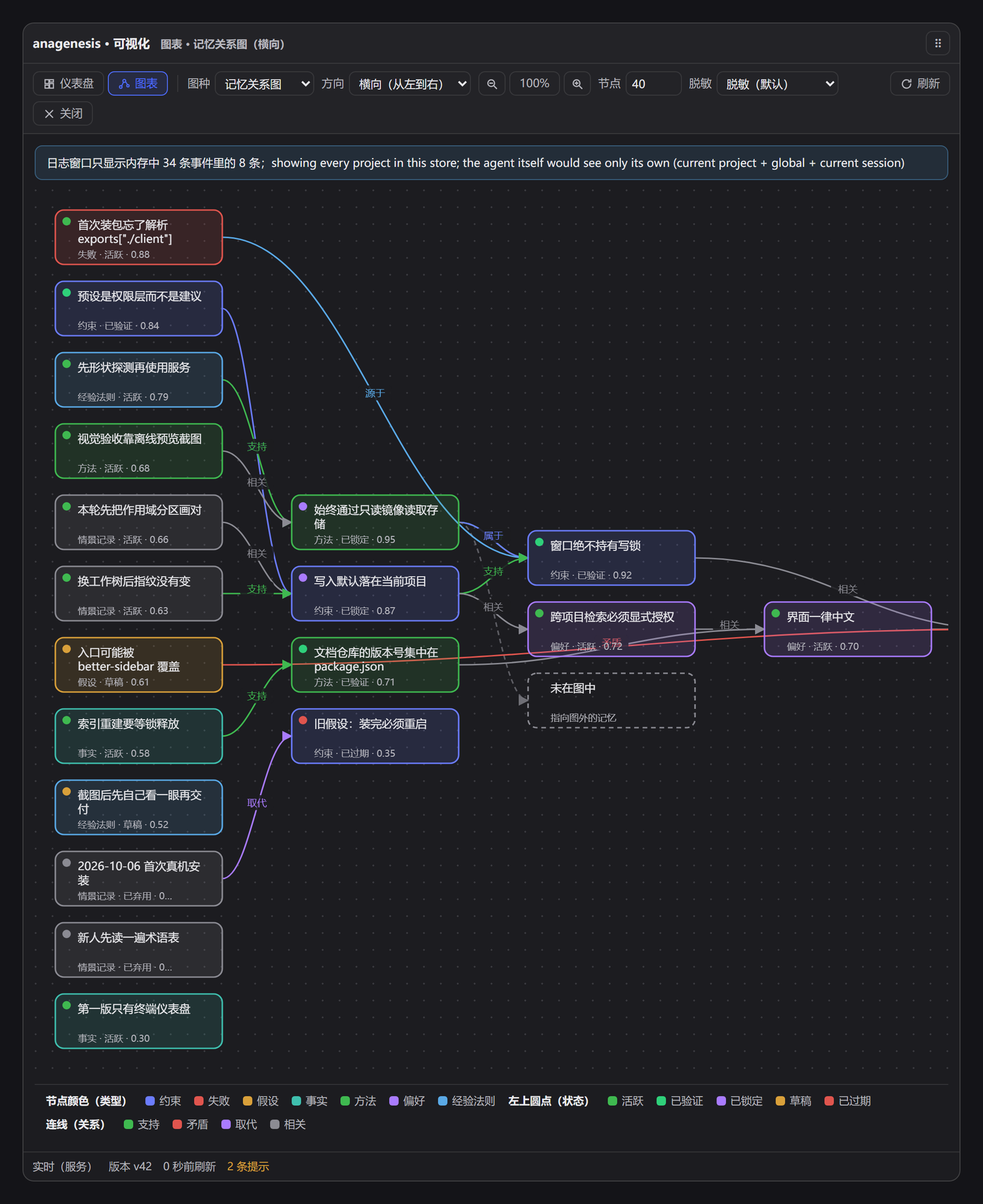
Task: Select the 预设是权限层而不是建议 node
Action: (x=139, y=309)
